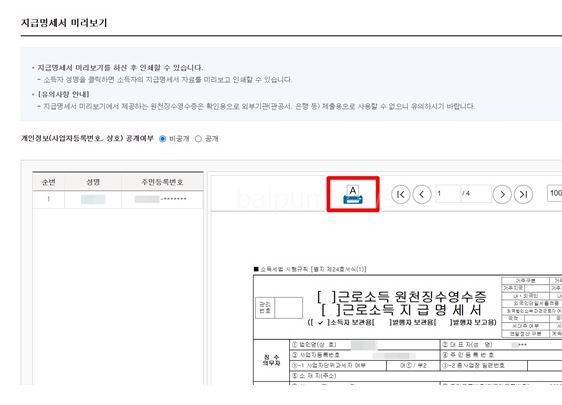Click row number 1 in the list
The image size is (562, 405).
[x=49, y=199]
